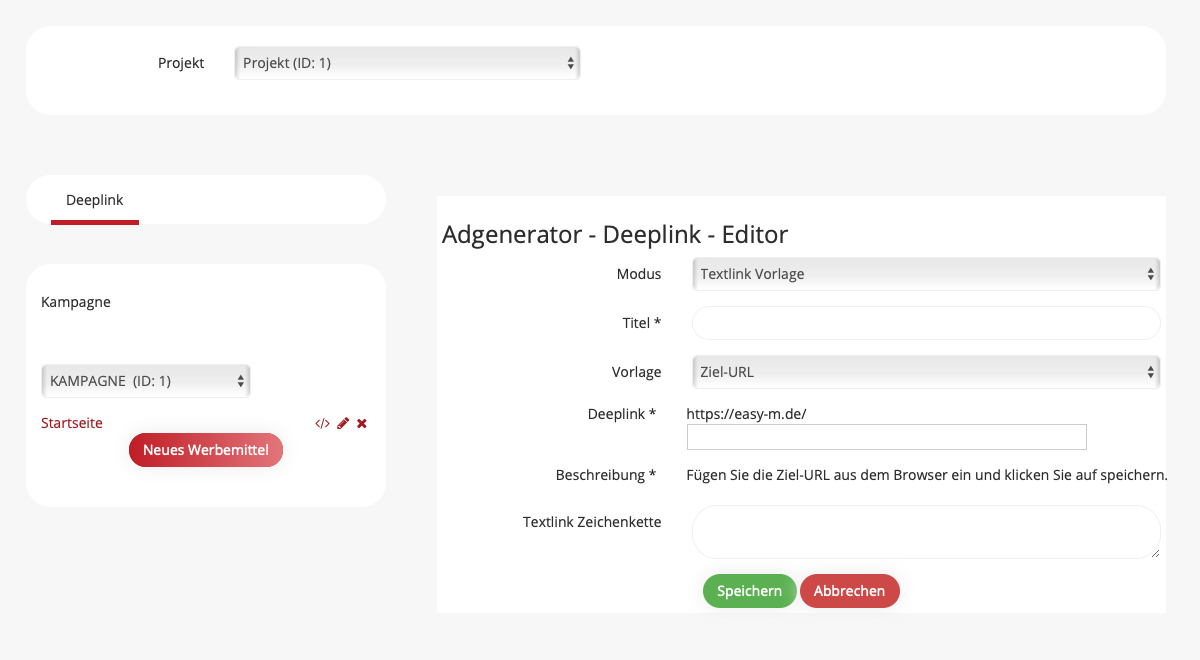Switch to the Deeplink tab
Viewport: 1200px width, 660px height.
(x=95, y=200)
